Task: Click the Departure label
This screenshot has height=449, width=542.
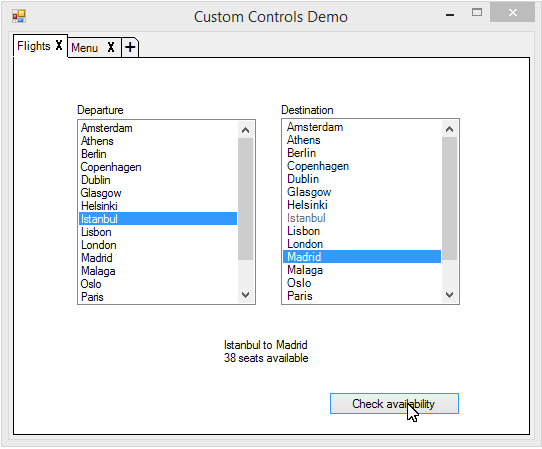Action: point(100,110)
